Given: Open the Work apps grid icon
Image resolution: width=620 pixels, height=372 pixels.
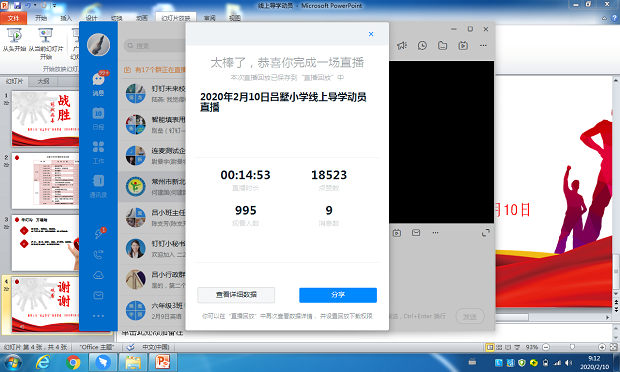Looking at the screenshot, I should (x=98, y=152).
